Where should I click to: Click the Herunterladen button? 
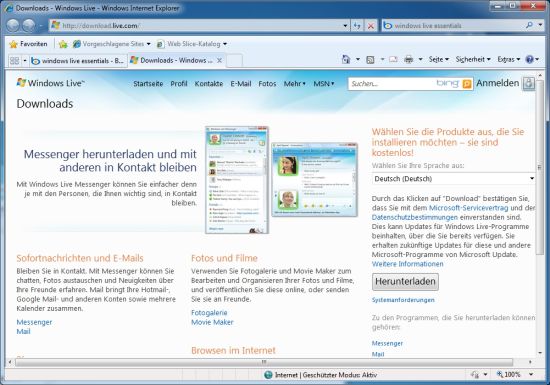tap(405, 282)
